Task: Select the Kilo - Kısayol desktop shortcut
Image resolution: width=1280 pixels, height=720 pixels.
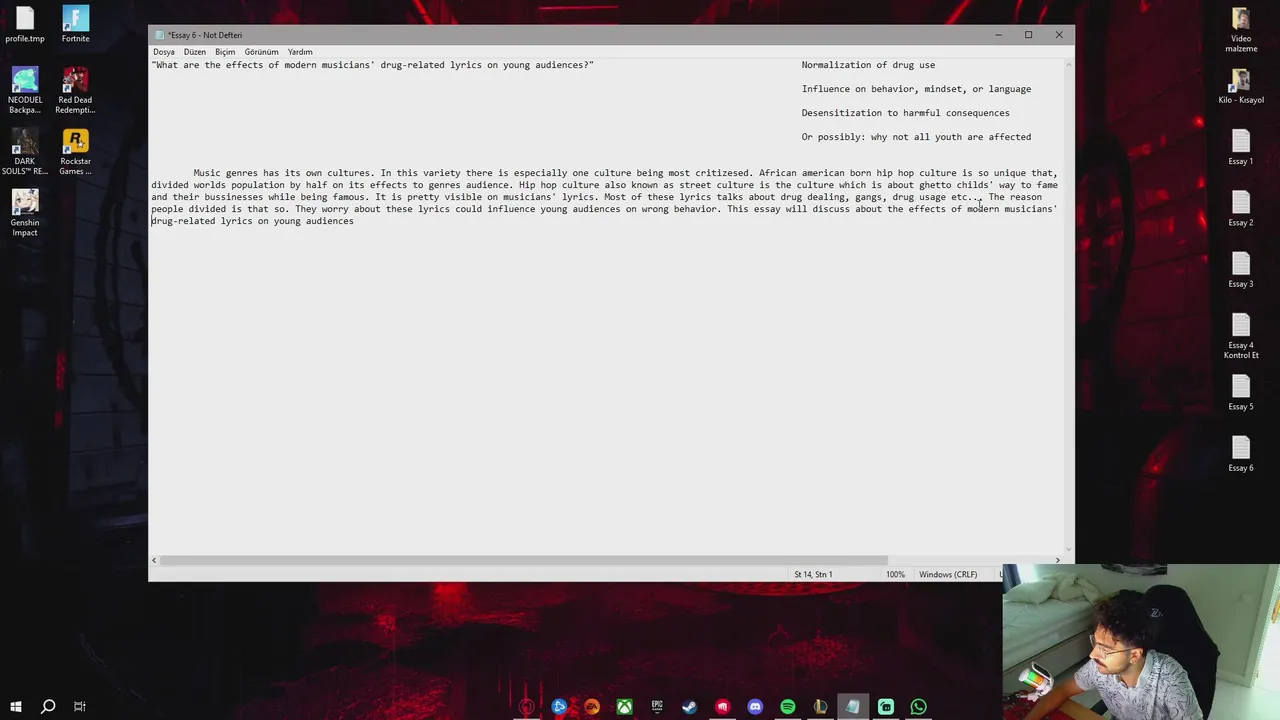Action: click(x=1241, y=86)
